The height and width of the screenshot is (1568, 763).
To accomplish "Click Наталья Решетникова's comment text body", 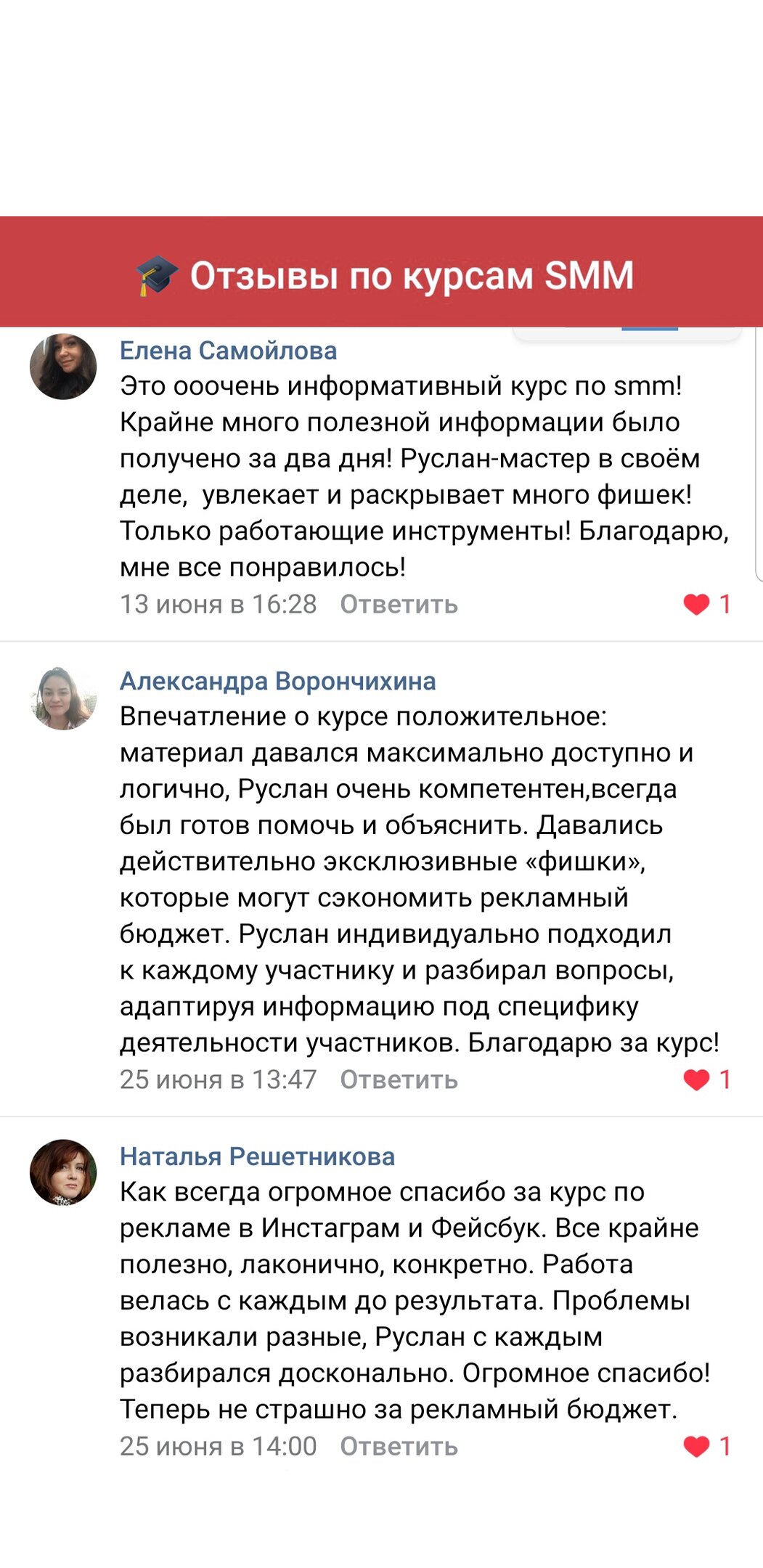I will tap(407, 1300).
